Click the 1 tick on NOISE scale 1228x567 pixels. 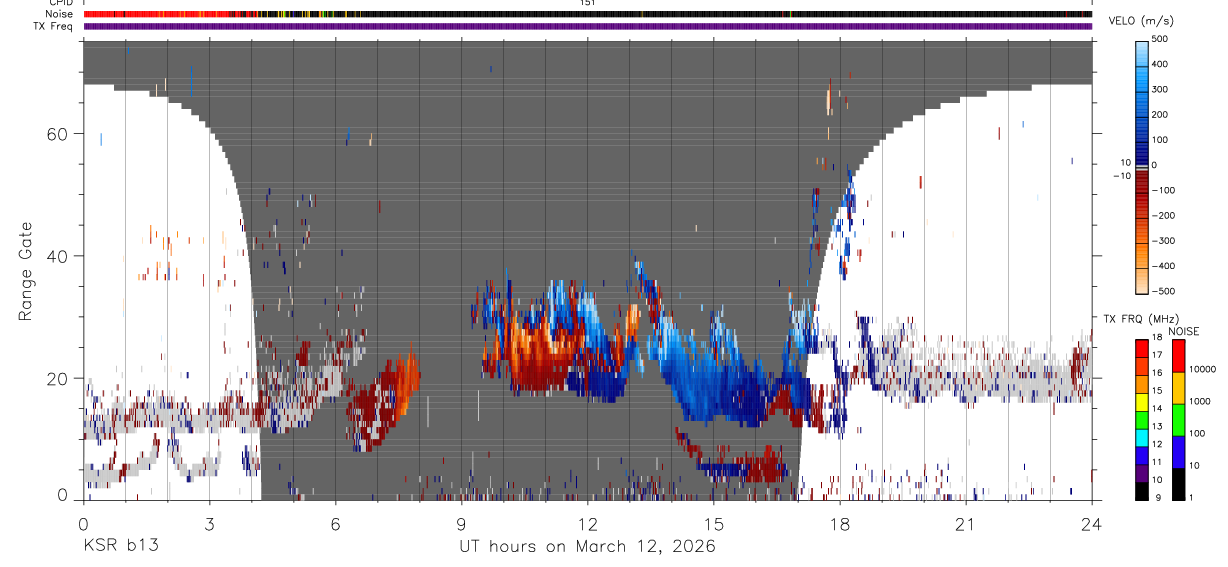coord(1191,497)
